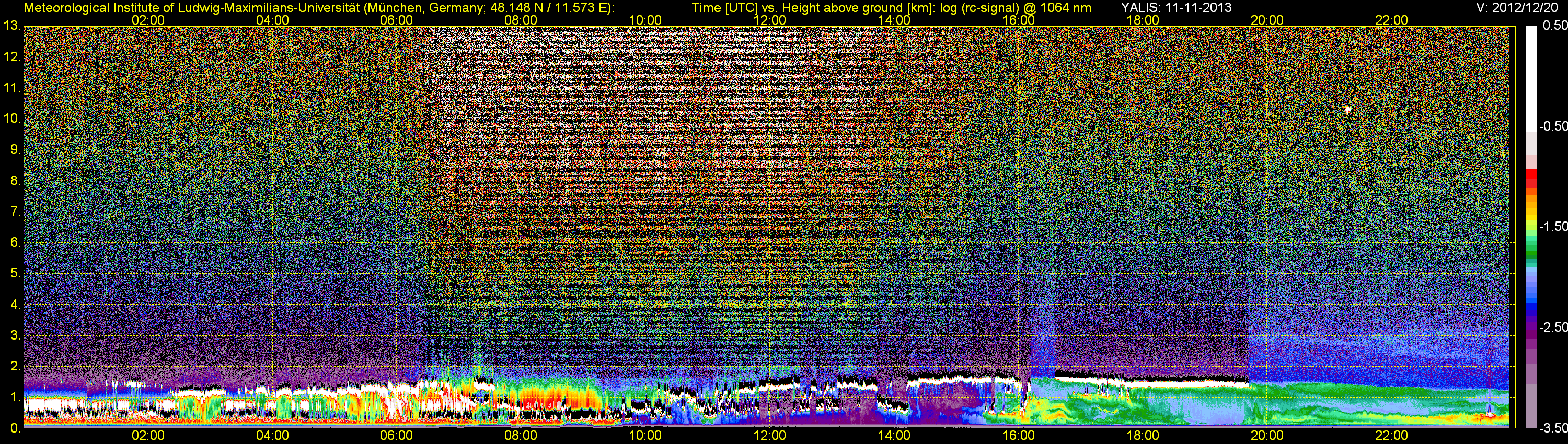Image resolution: width=1568 pixels, height=444 pixels.
Task: Click the '18:00' label on the upper time axis
Action: tap(1143, 20)
